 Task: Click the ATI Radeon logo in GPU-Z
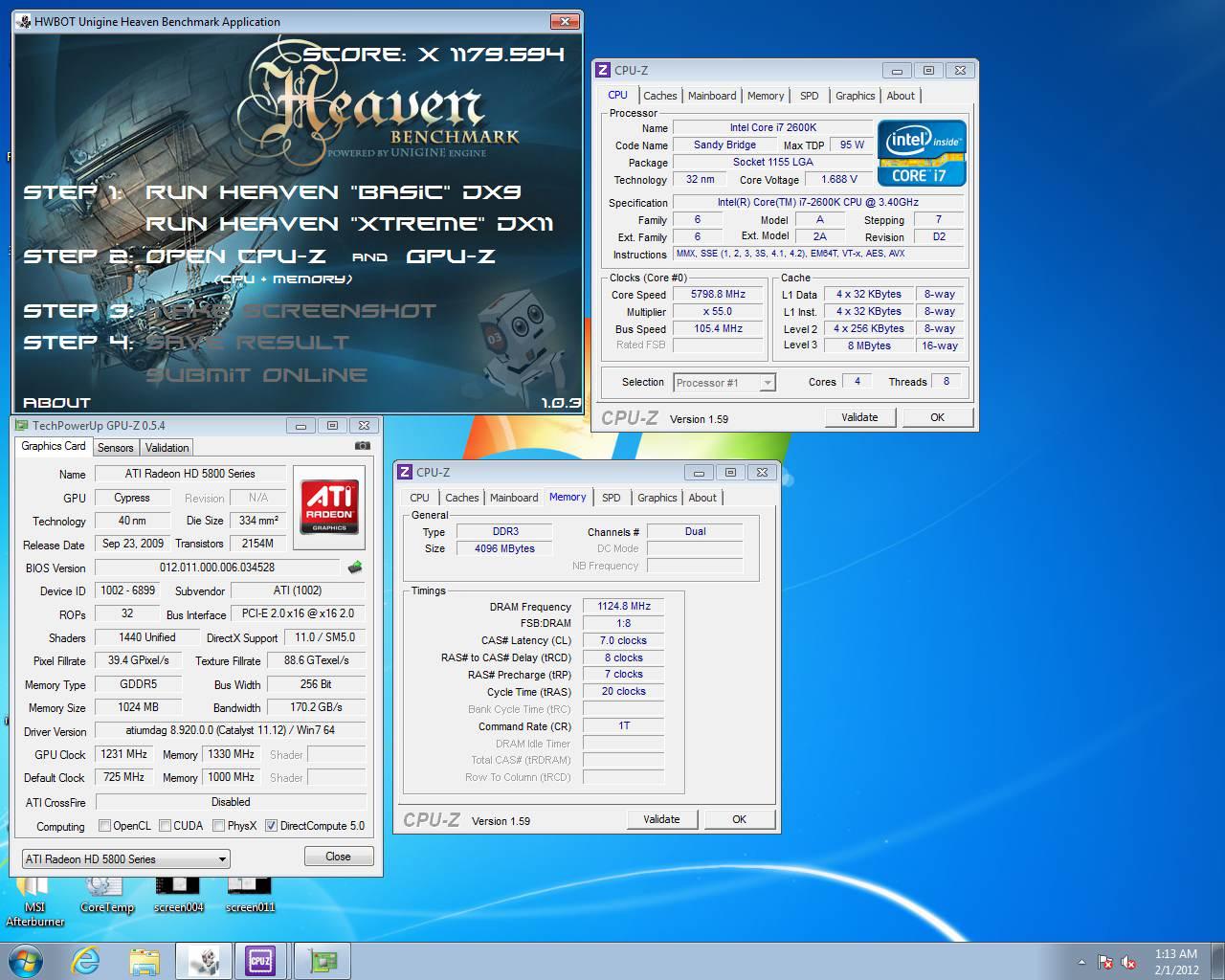(330, 506)
